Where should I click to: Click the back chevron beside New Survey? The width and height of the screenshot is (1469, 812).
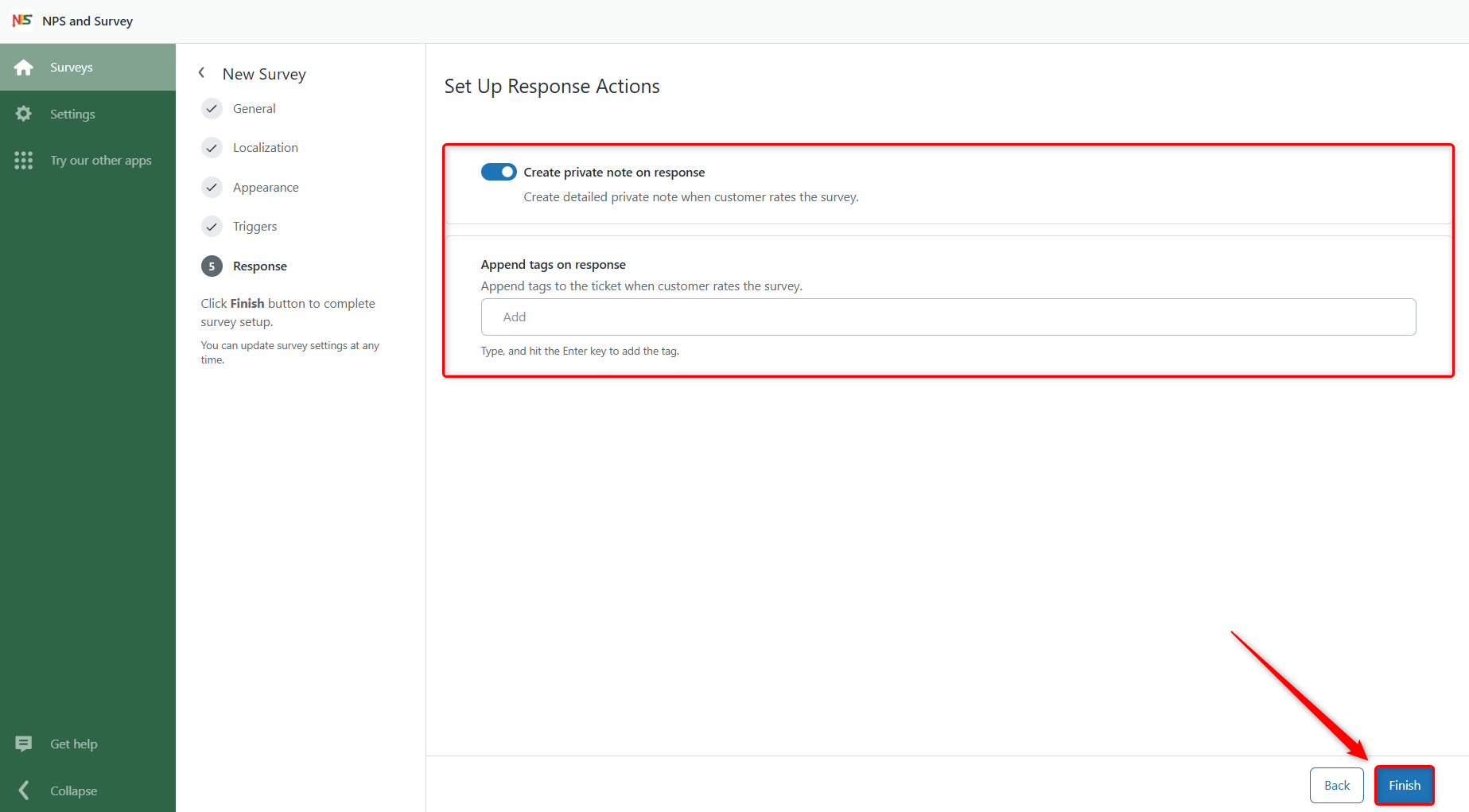201,72
